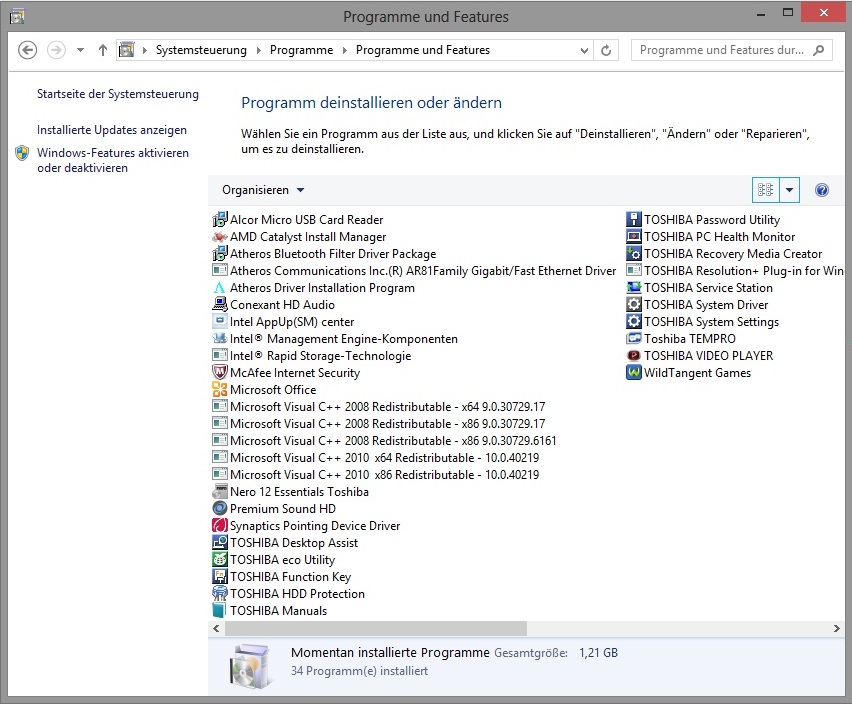Viewport: 852px width, 704px height.
Task: Click the WildTangent Games icon
Action: (634, 373)
